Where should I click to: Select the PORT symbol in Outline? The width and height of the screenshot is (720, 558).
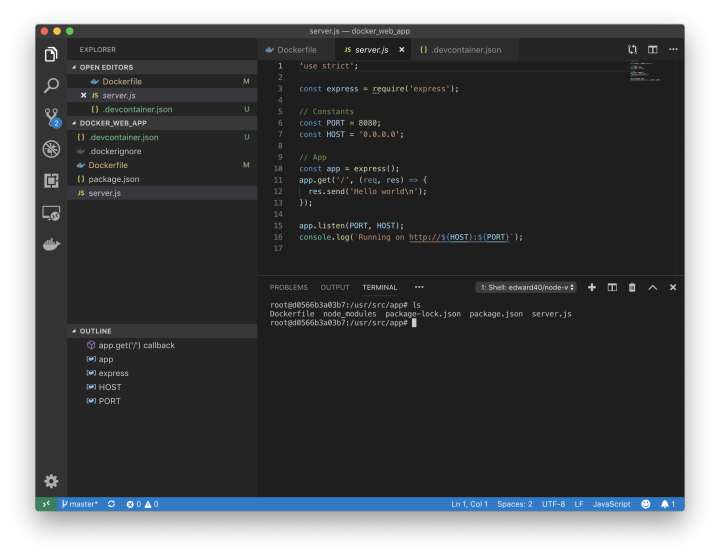(x=162, y=401)
